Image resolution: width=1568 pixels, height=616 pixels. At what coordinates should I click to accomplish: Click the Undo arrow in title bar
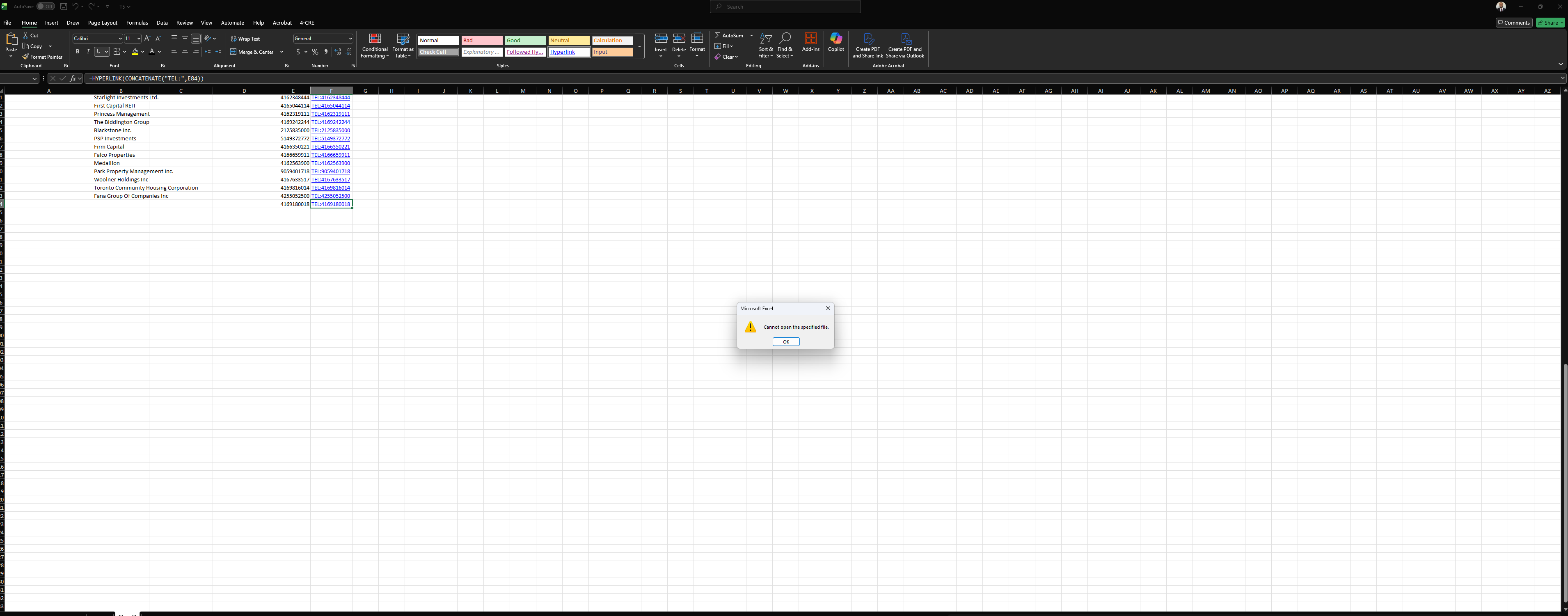click(x=76, y=6)
